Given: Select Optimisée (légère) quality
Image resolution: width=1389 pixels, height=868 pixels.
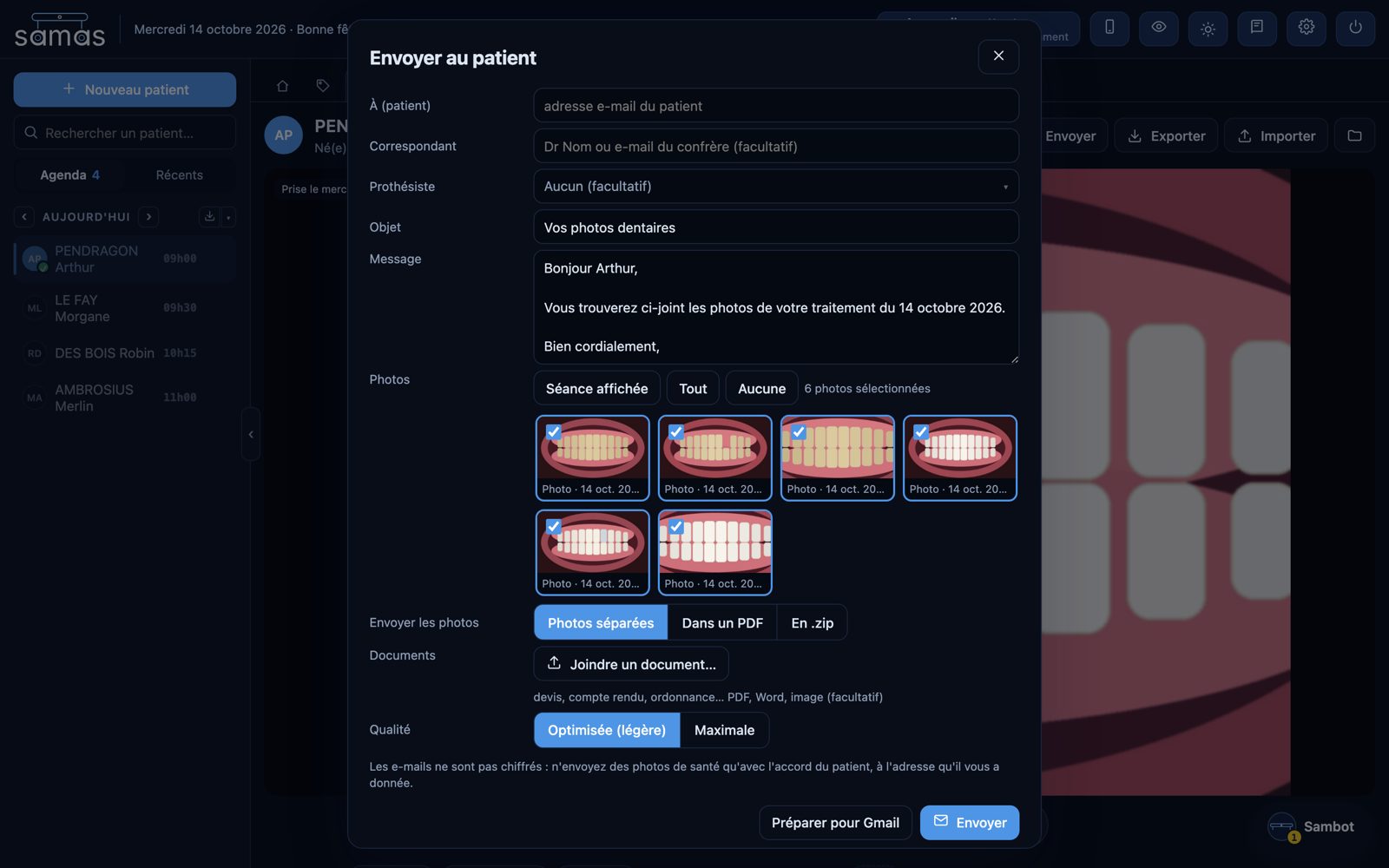Looking at the screenshot, I should (607, 730).
